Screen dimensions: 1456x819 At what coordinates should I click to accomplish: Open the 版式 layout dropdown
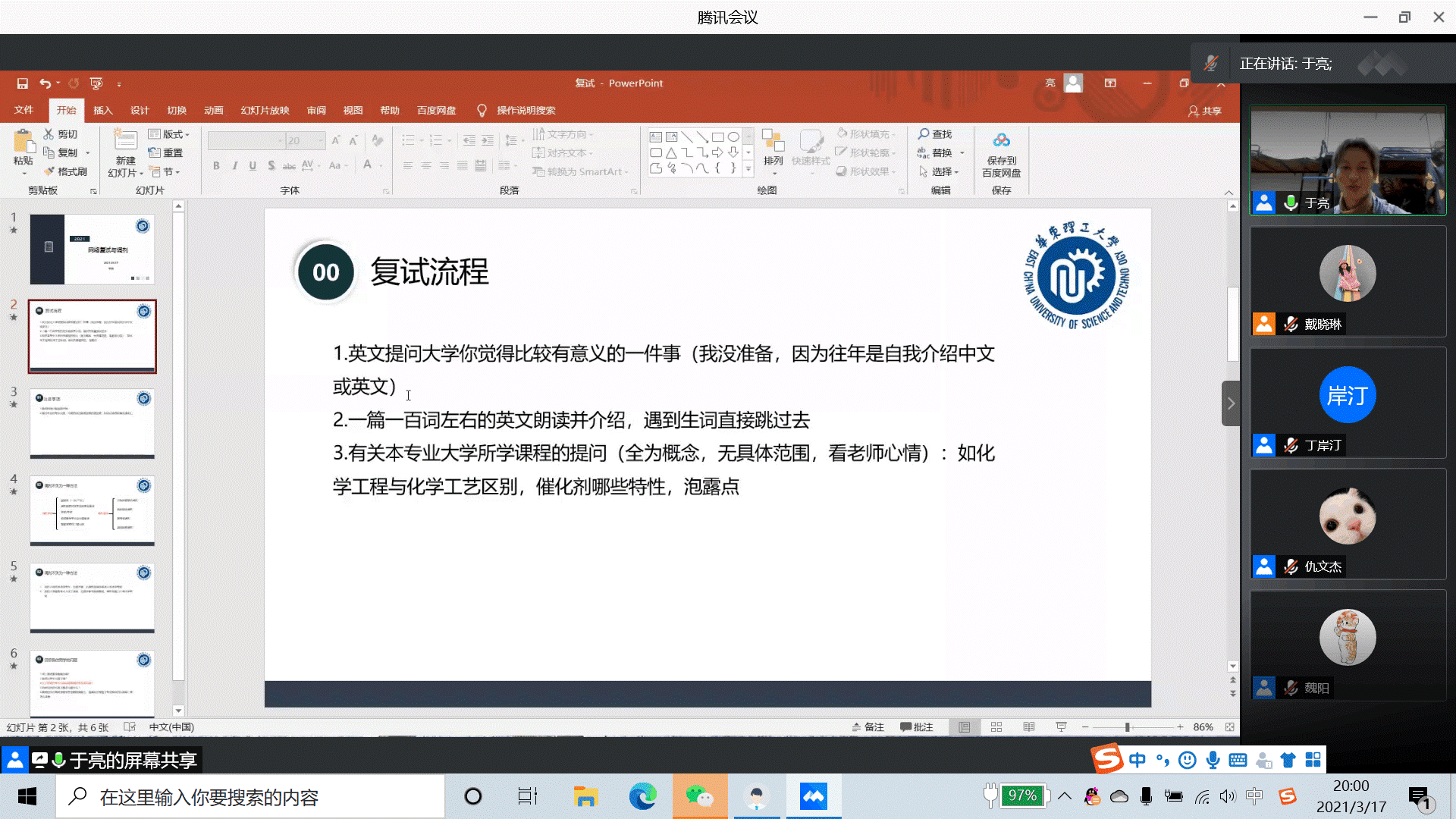click(x=169, y=134)
